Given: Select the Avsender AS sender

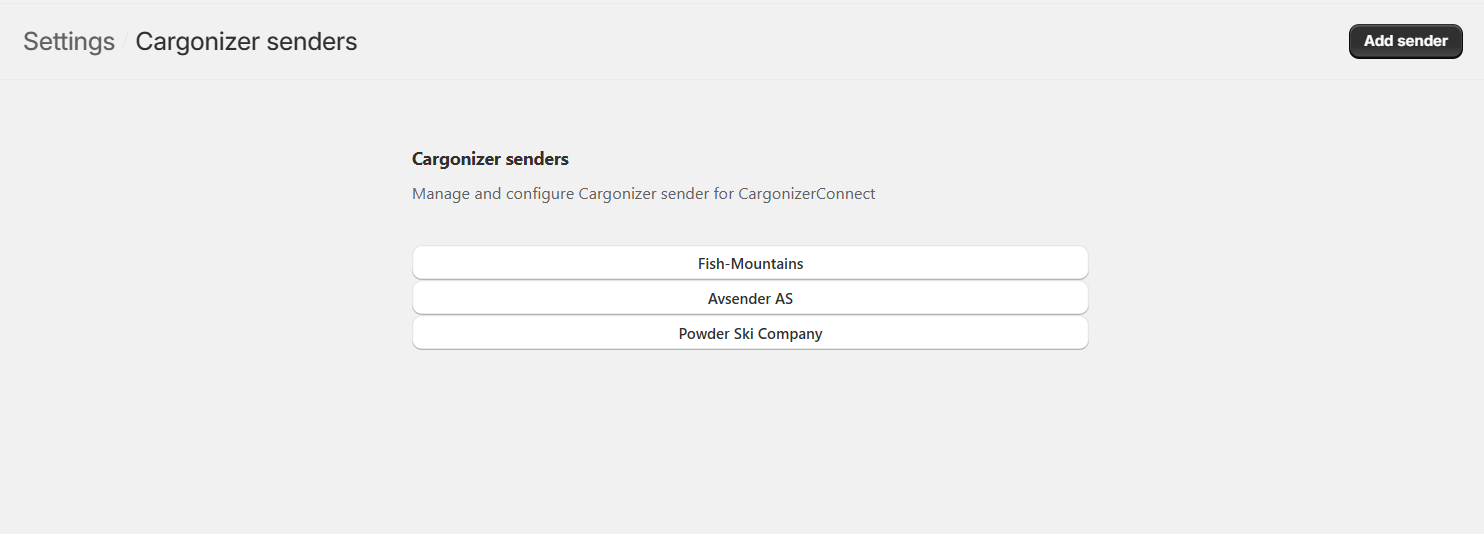Looking at the screenshot, I should click(x=750, y=298).
